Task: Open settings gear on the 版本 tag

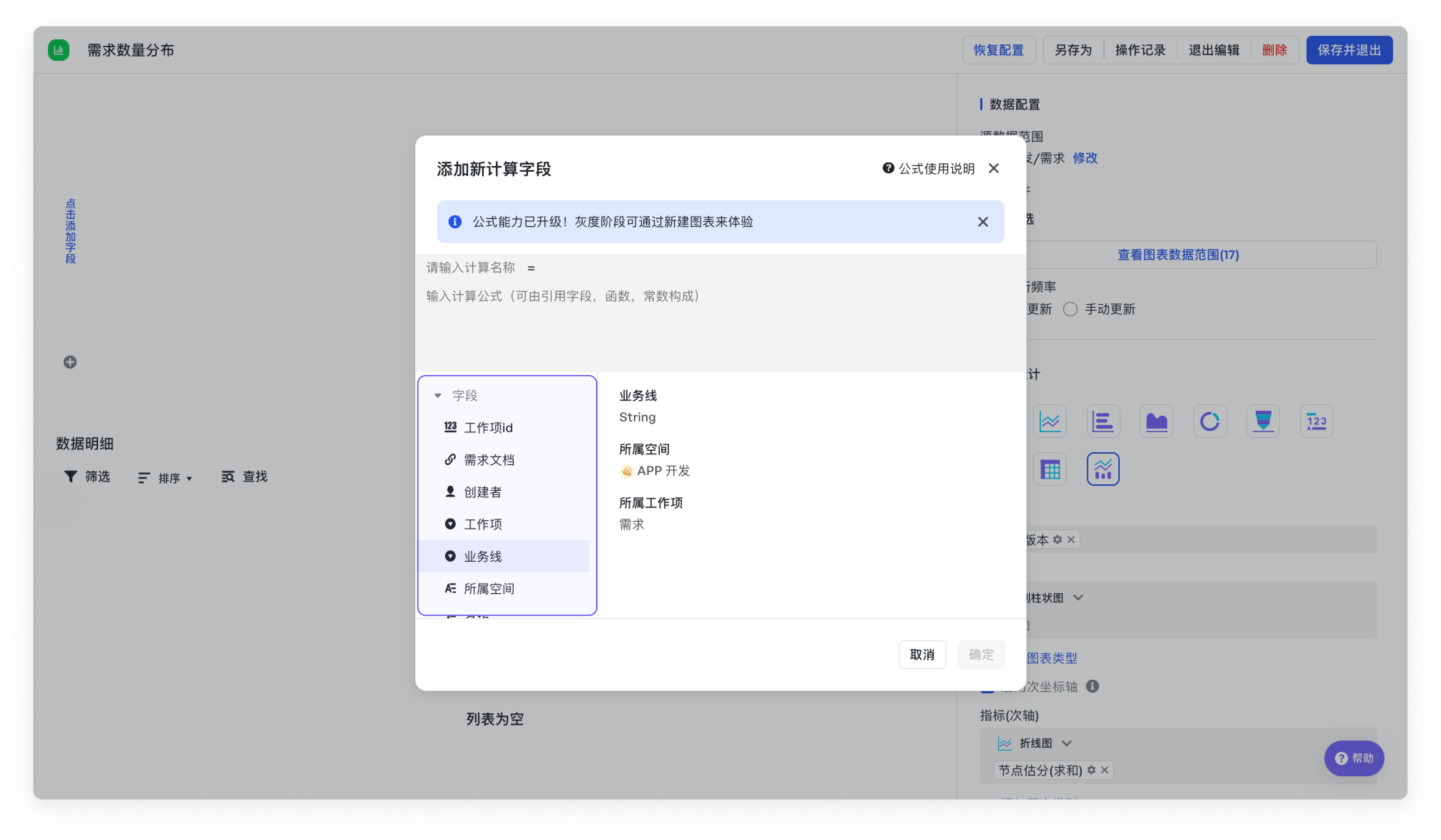Action: coord(1058,540)
